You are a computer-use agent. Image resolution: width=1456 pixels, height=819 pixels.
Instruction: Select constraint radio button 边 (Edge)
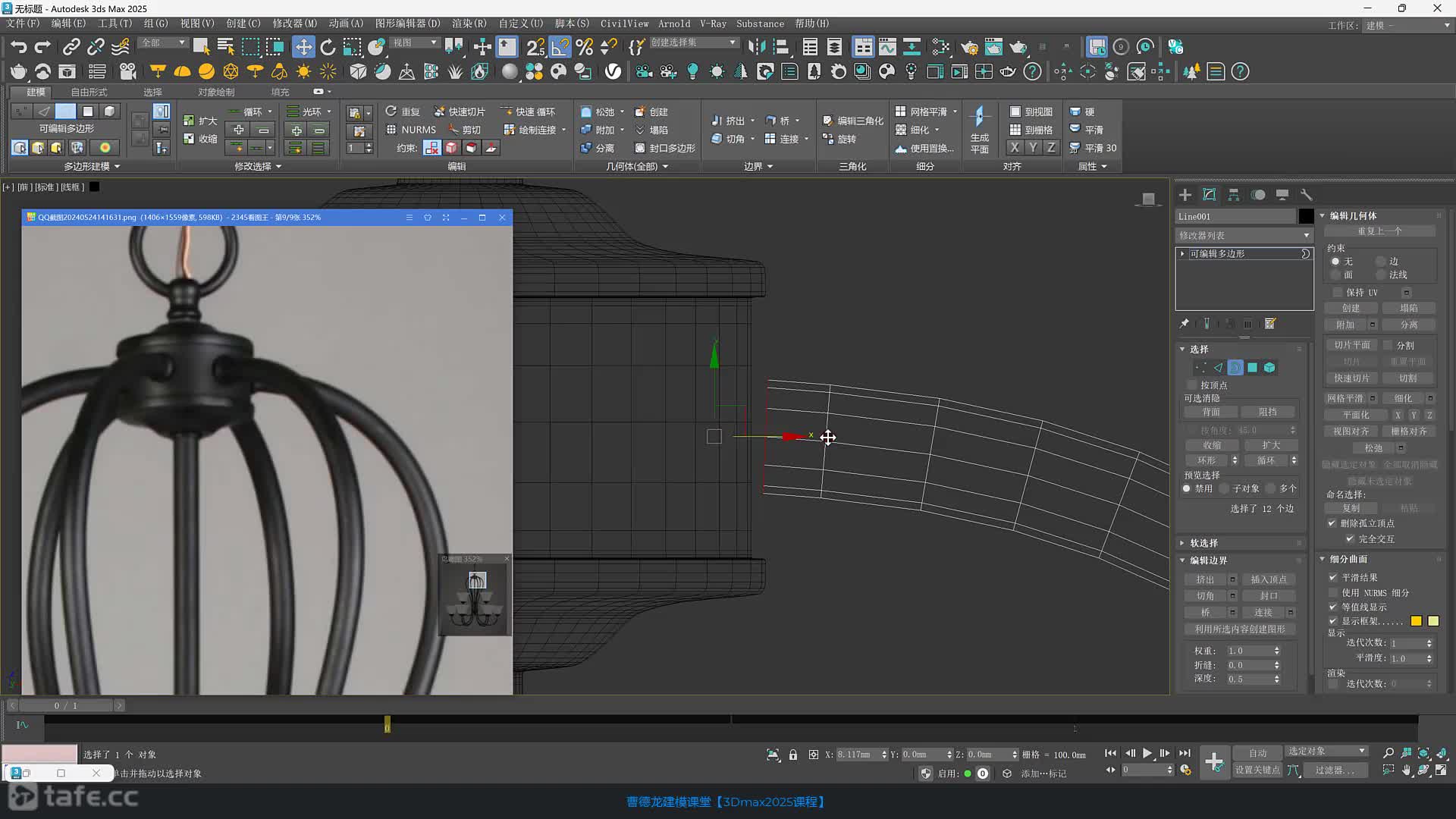(x=1381, y=262)
